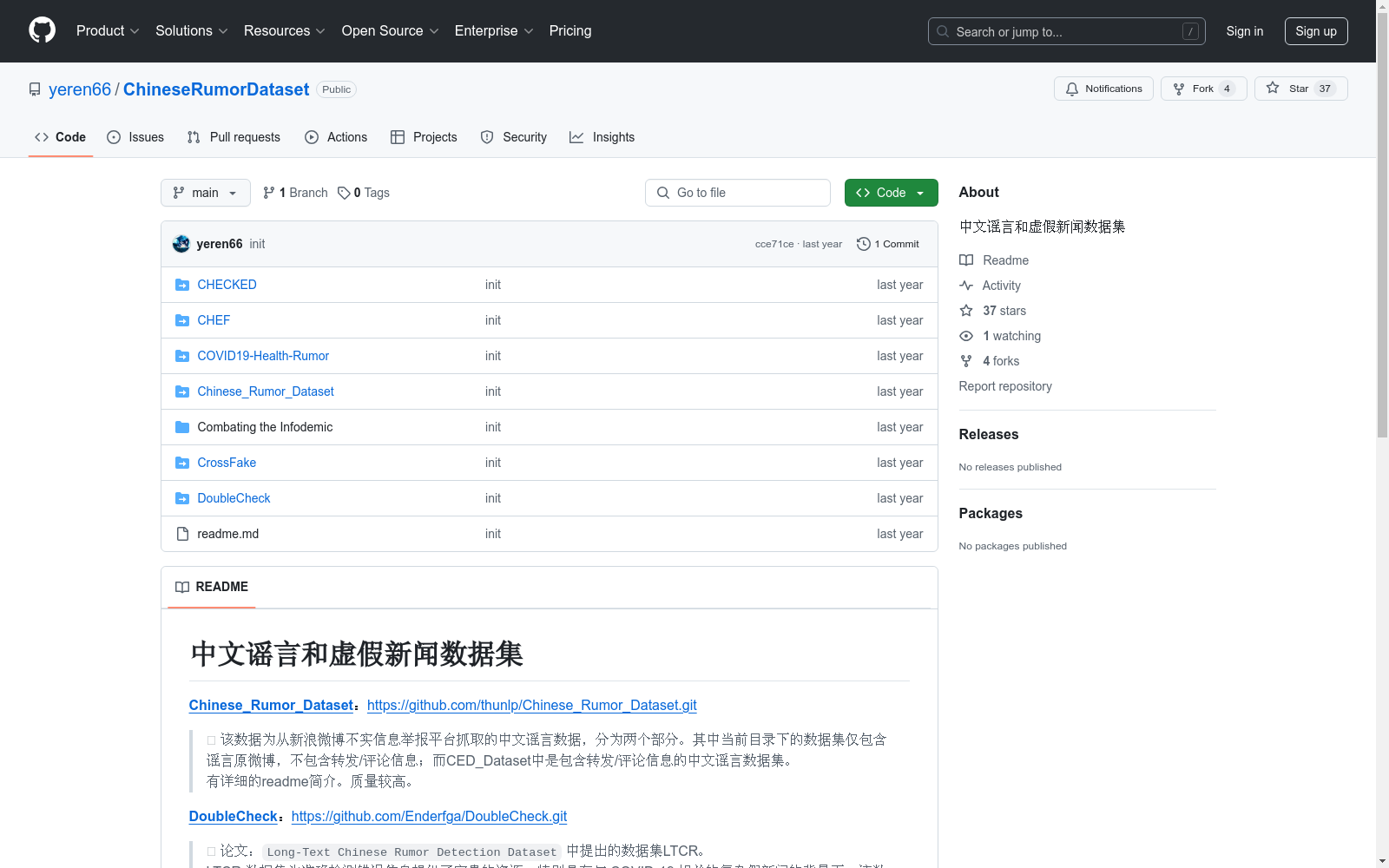Click the Notifications bell button
The image size is (1389, 868).
pos(1103,89)
